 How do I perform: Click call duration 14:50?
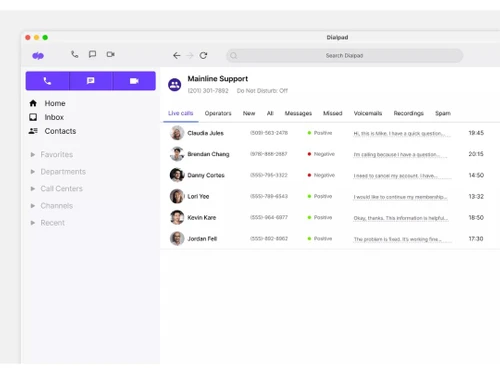pos(476,175)
